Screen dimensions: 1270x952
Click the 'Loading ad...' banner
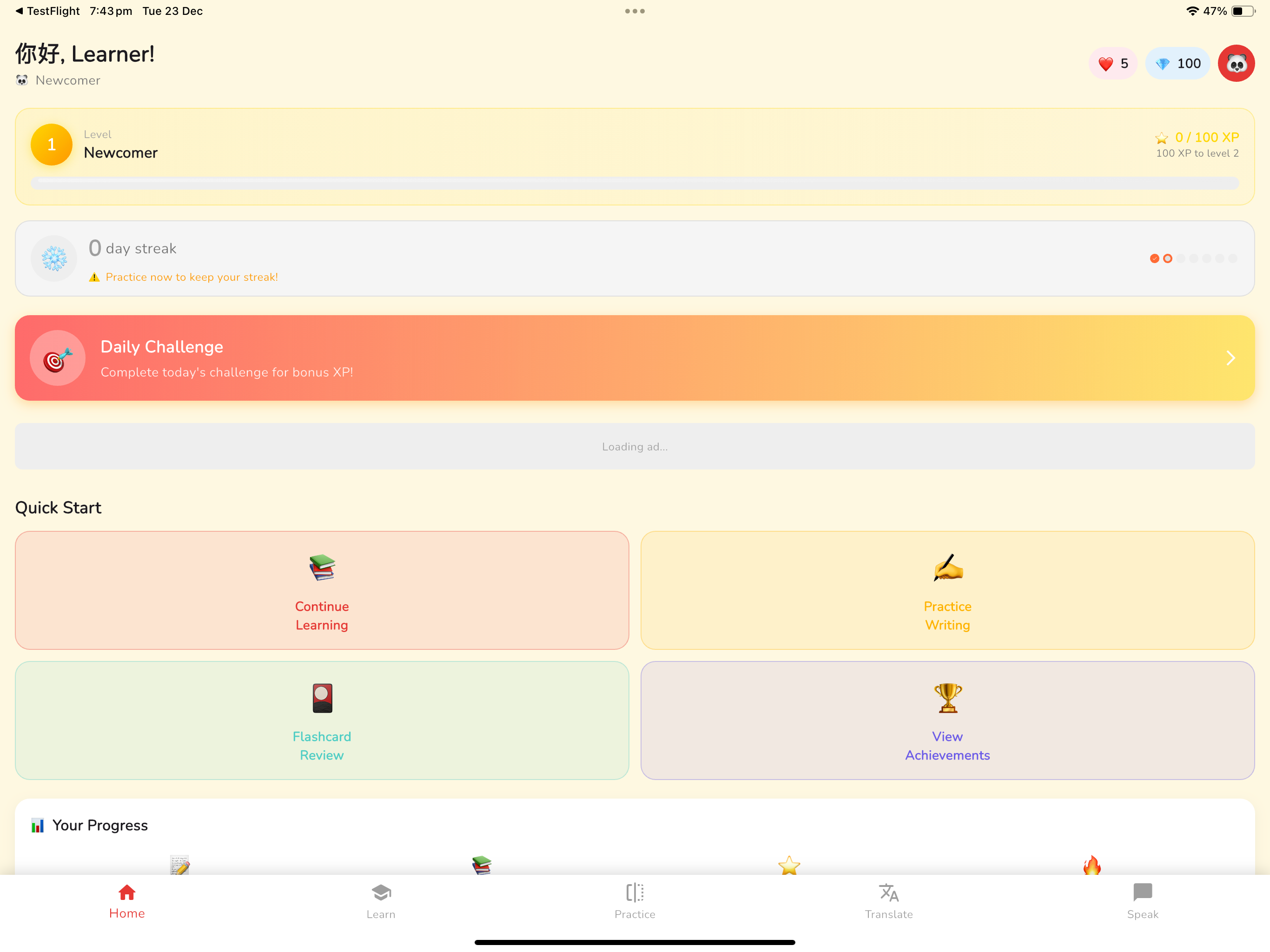pyautogui.click(x=635, y=446)
